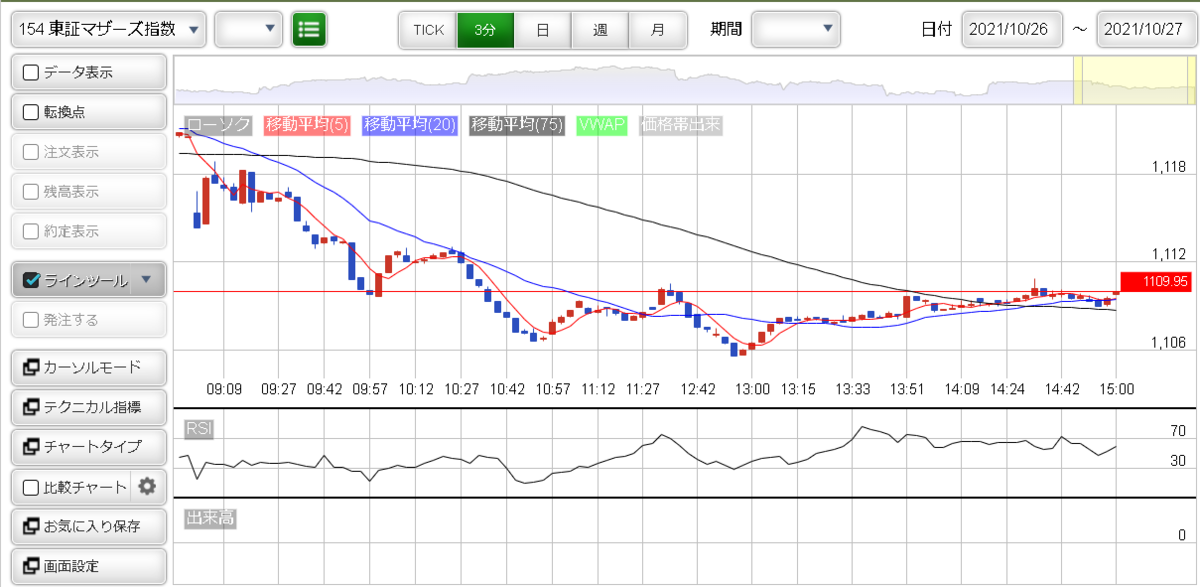Screen dimensions: 1200x587
Task: Switch to the 日 daily tab
Action: coord(543,30)
